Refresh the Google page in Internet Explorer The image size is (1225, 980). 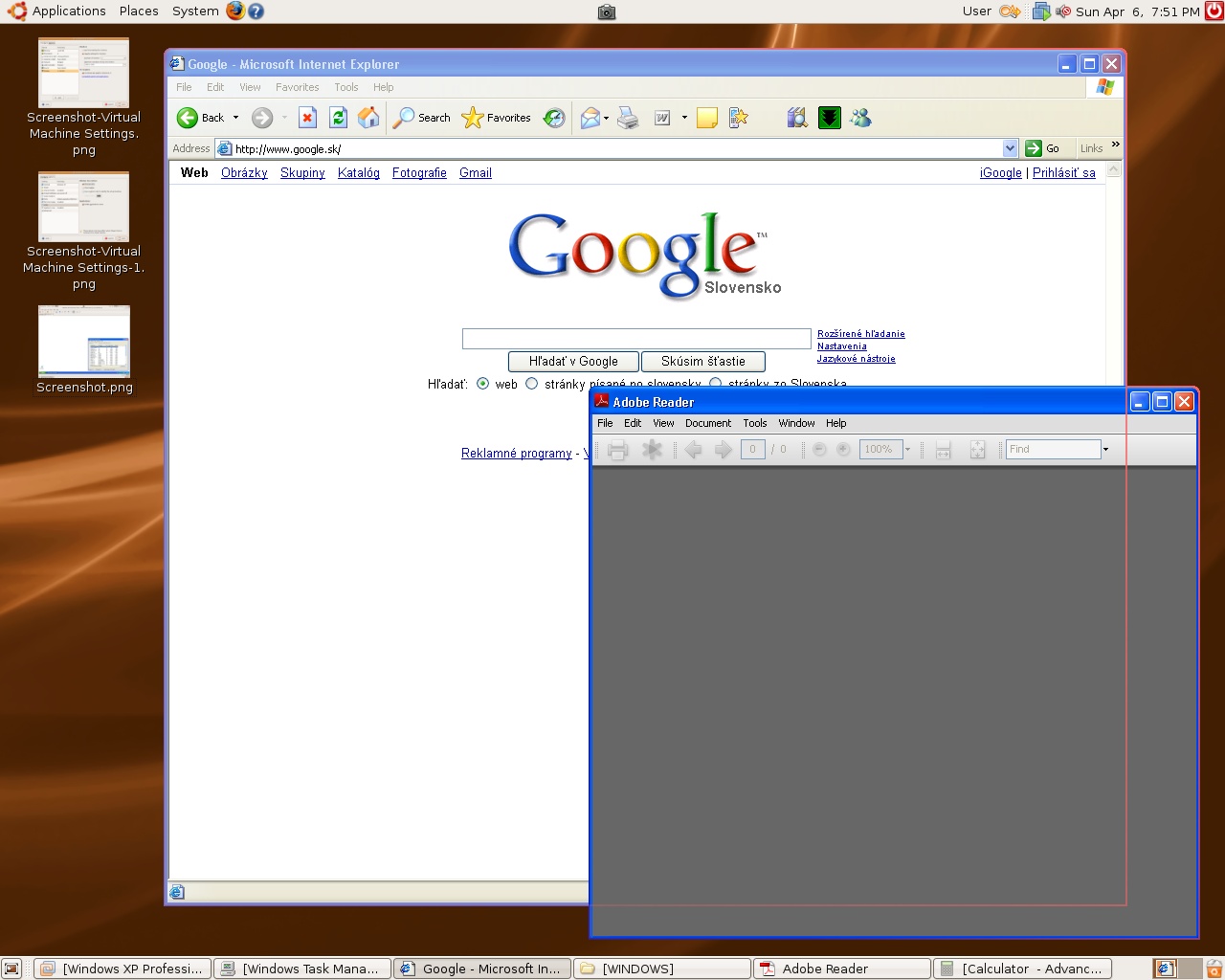point(338,118)
